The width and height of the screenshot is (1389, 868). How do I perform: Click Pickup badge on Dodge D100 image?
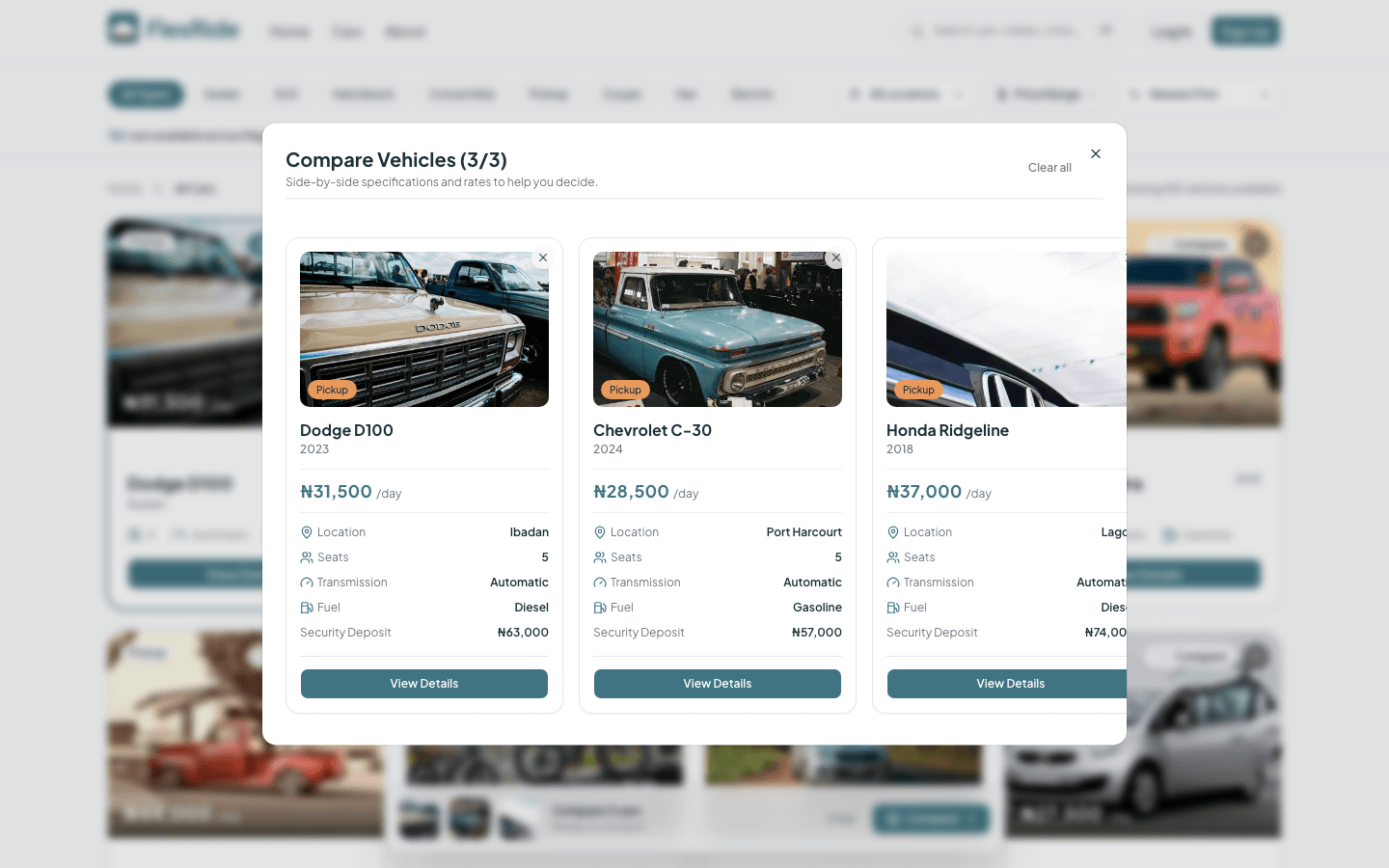(x=332, y=390)
